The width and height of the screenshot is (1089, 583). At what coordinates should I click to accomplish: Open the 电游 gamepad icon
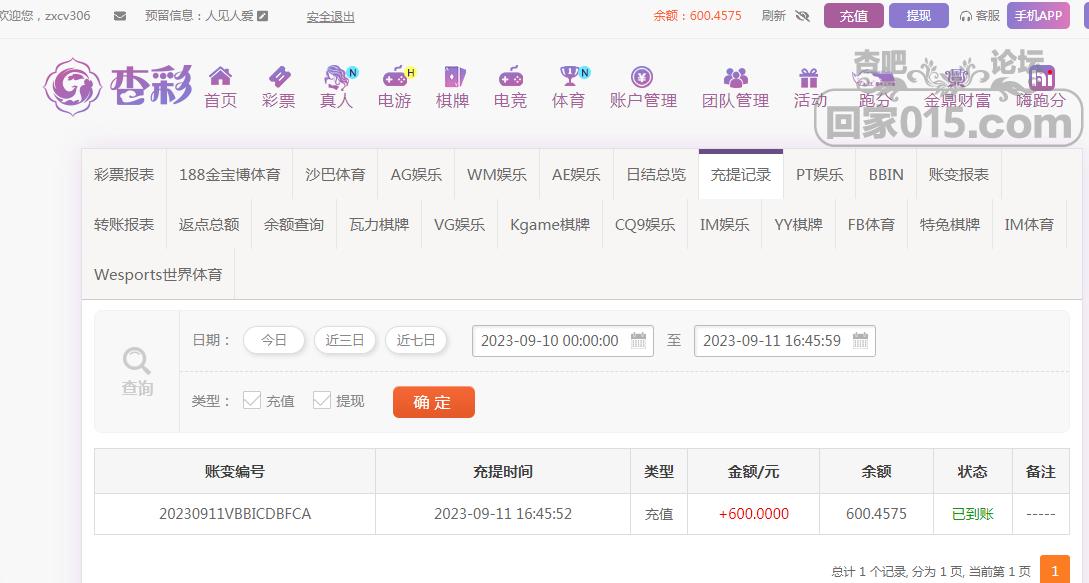click(x=396, y=76)
